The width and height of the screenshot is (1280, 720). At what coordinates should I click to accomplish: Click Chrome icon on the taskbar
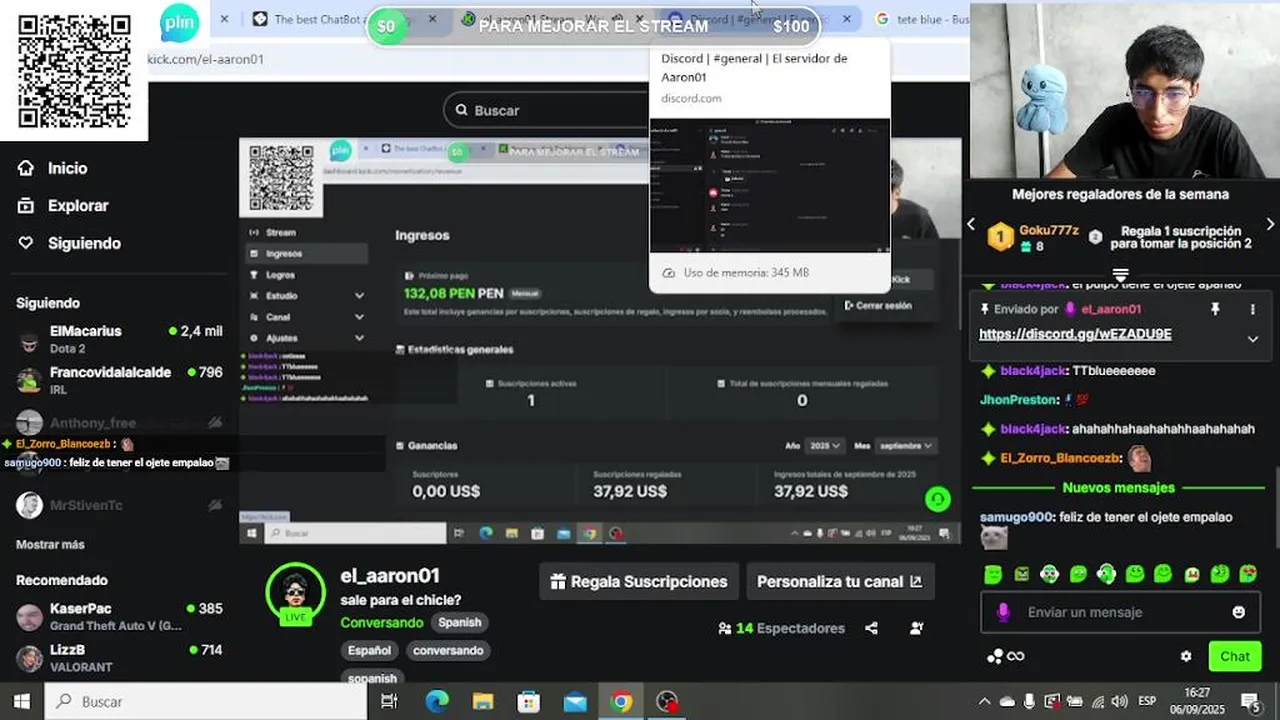[621, 701]
